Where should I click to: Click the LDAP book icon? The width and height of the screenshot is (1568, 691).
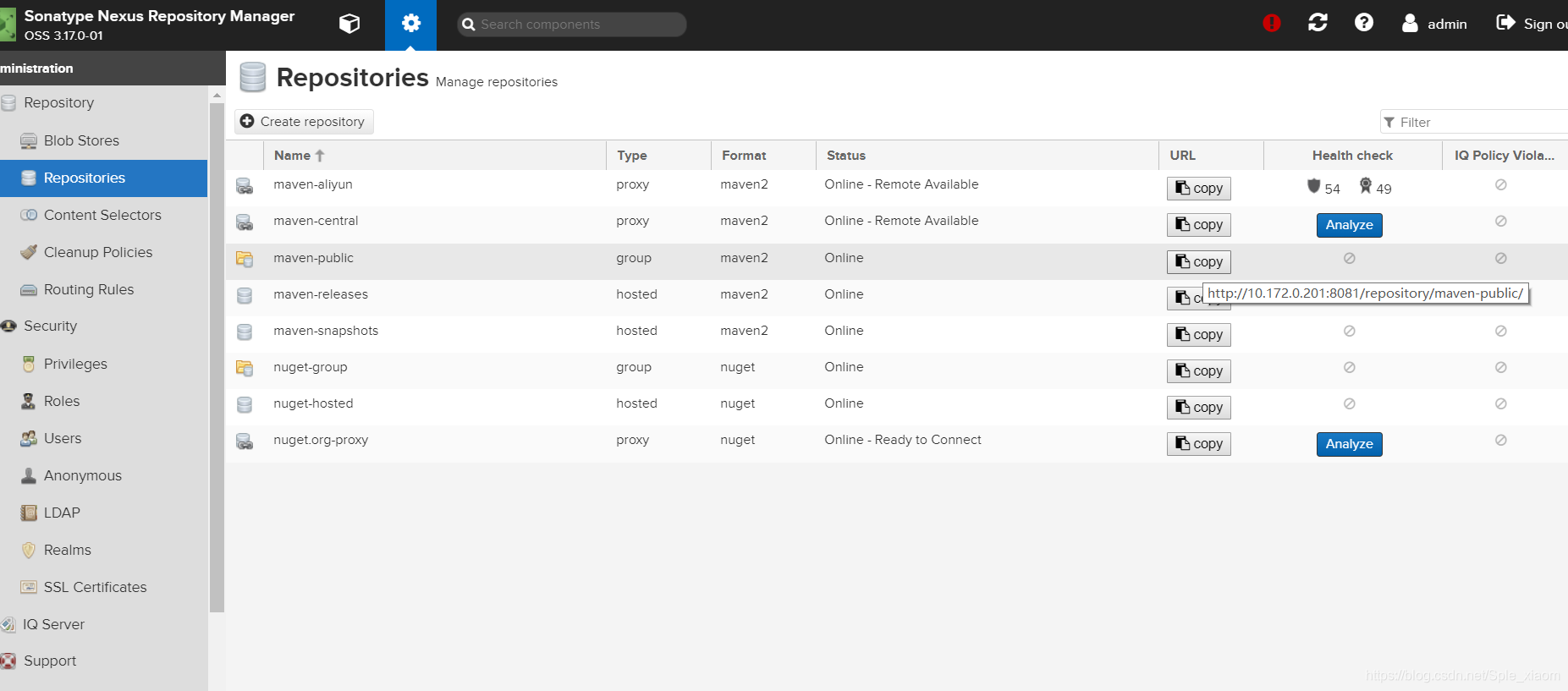coord(29,513)
